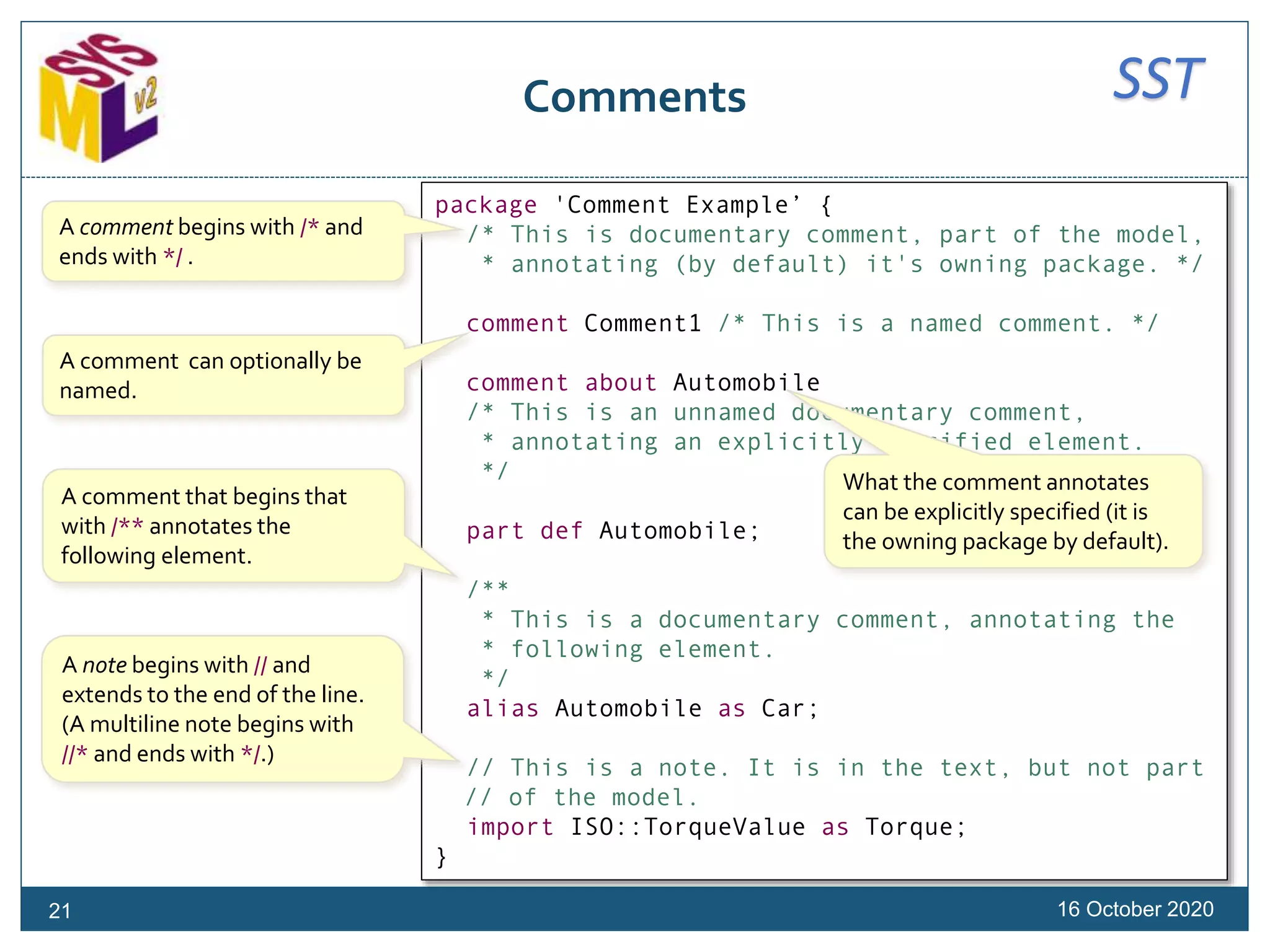Select the callout about /* and */
1270x952 pixels.
pos(222,241)
